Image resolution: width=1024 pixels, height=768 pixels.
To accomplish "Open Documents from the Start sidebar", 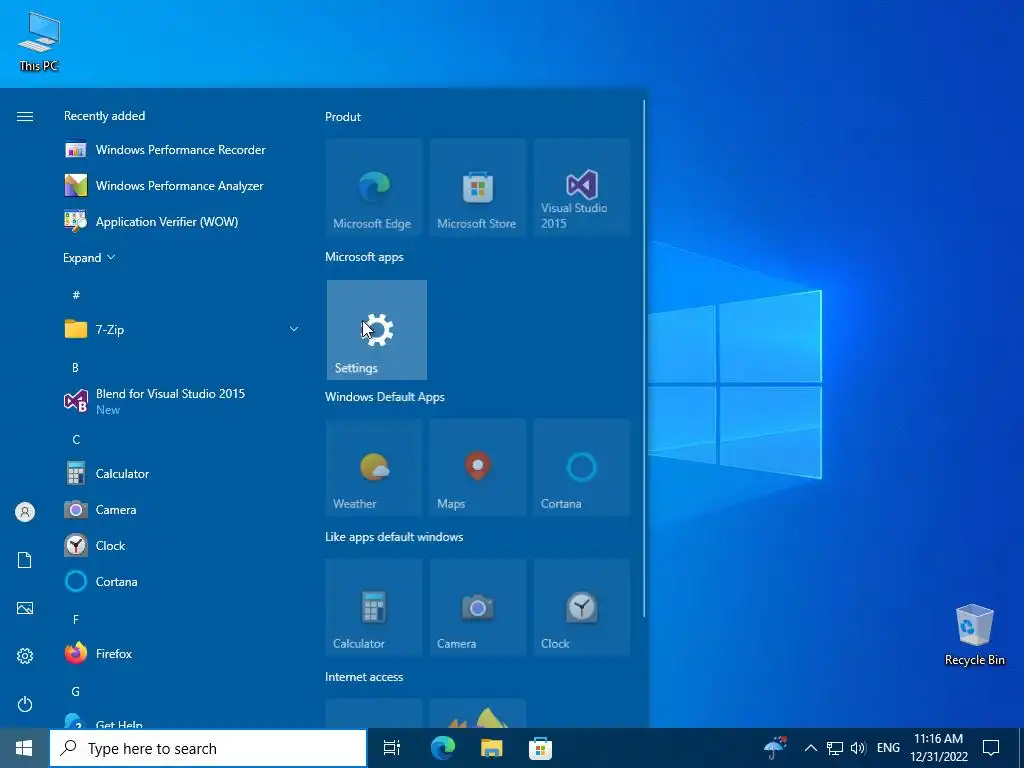I will point(25,560).
